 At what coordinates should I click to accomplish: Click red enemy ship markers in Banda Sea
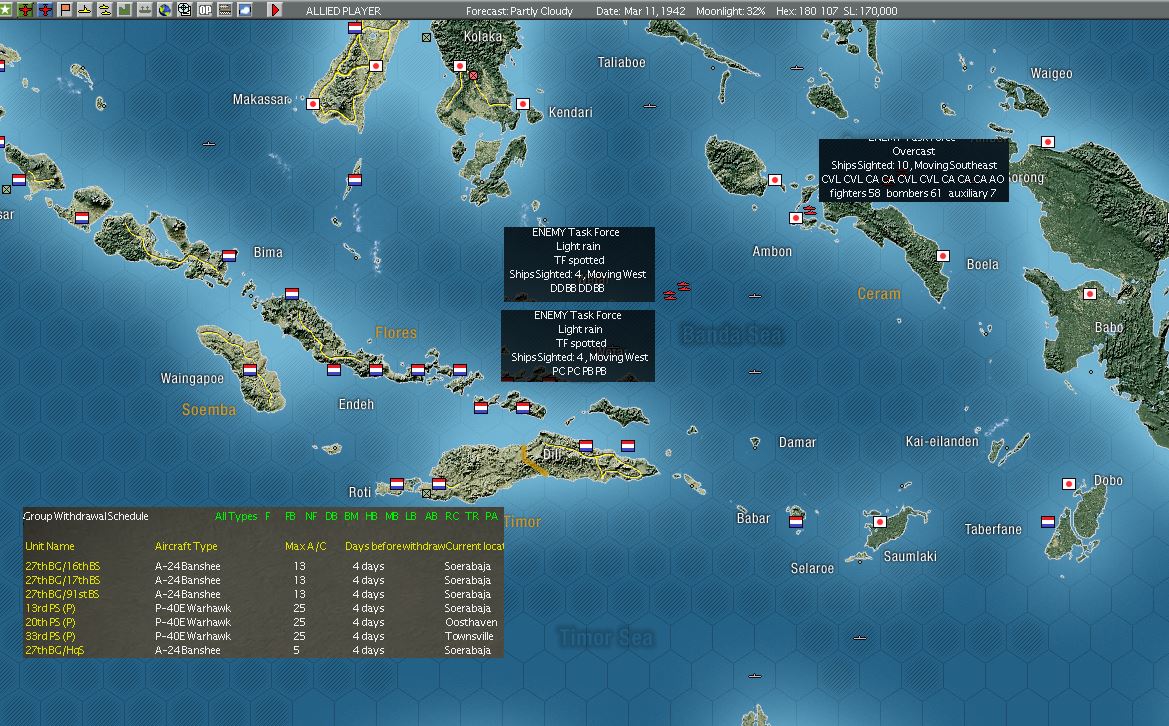click(677, 291)
